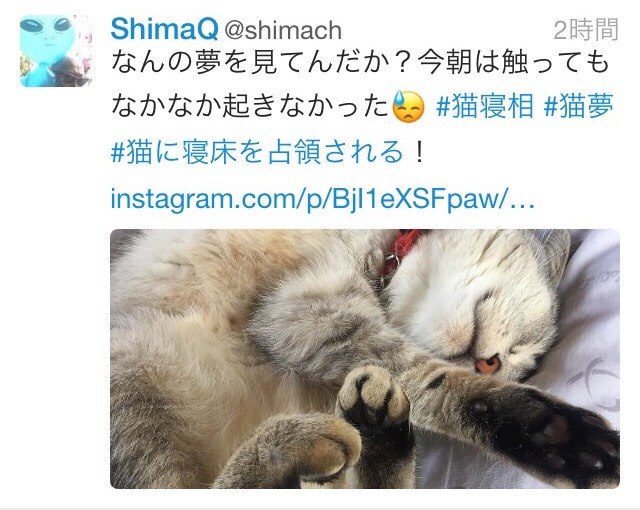The height and width of the screenshot is (510, 640).
Task: Open ShimaQ's alien profile avatar
Action: (x=56, y=51)
